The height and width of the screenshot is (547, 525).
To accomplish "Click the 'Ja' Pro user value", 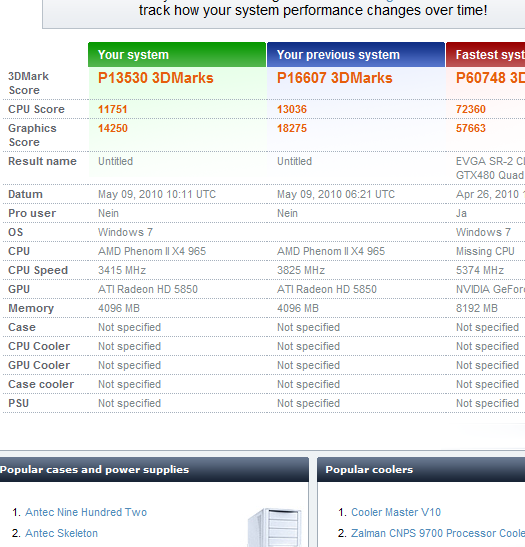I will [461, 213].
